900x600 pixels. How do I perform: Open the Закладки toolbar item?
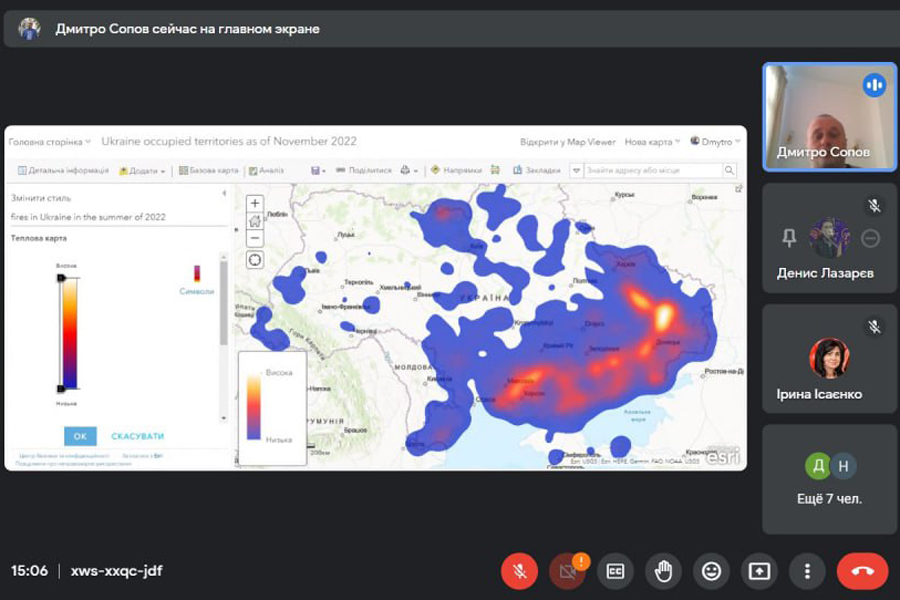pyautogui.click(x=538, y=171)
